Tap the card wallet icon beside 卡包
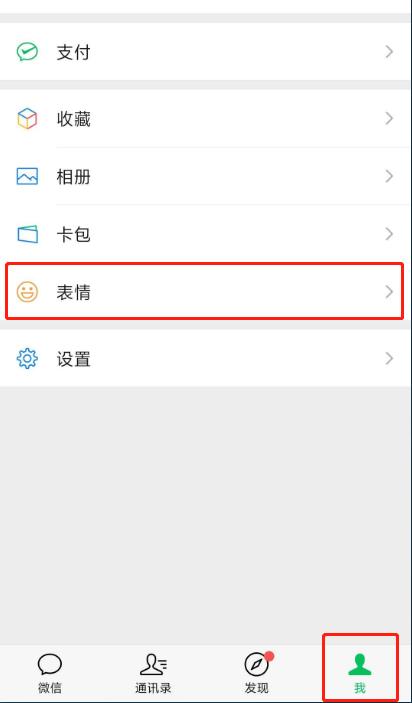Viewport: 412px width, 703px height. [x=27, y=234]
